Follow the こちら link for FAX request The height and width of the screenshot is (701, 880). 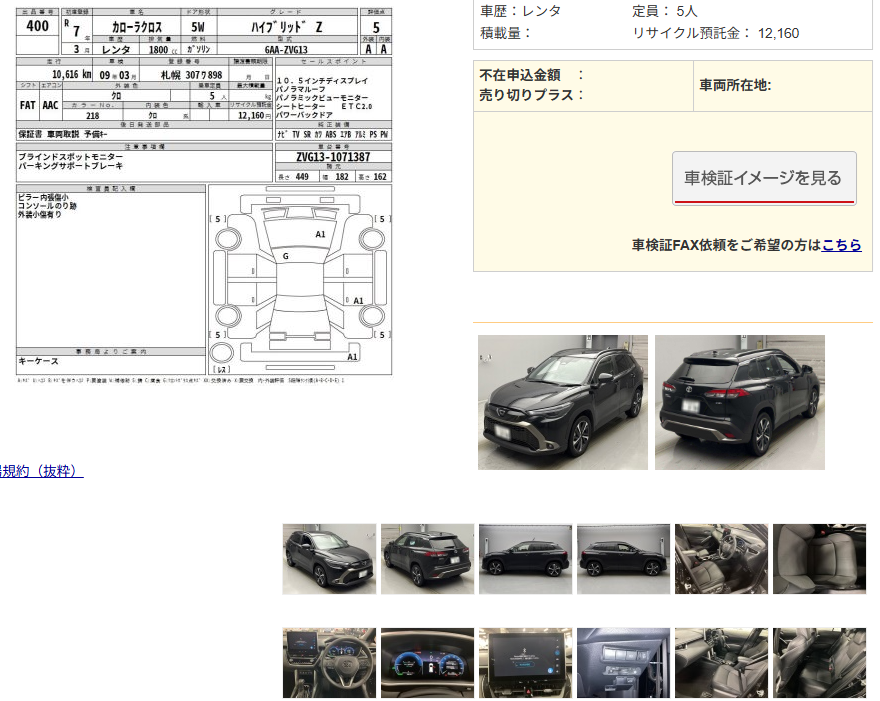pos(841,244)
